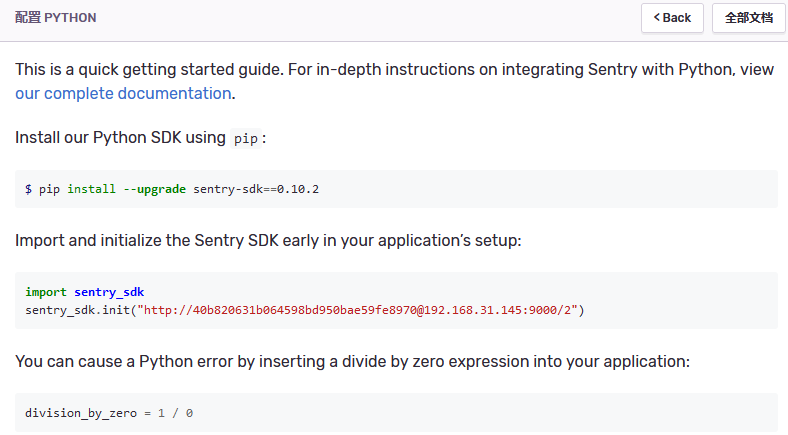Click the red DSN URL string
Image resolution: width=788 pixels, height=435 pixels.
click(x=358, y=310)
